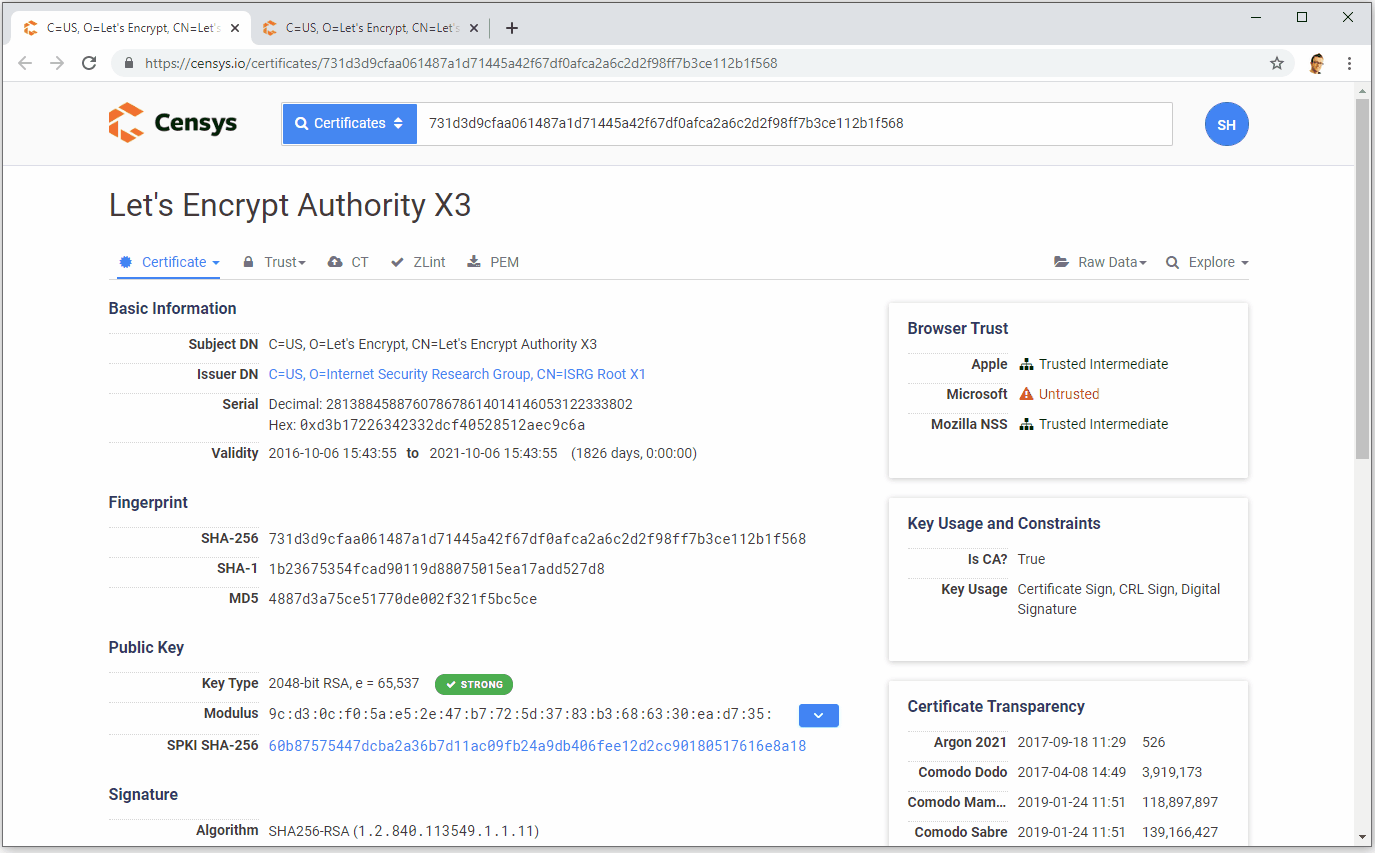Viewport: 1375px width, 853px height.
Task: Open the Certificates search type dropdown
Action: click(x=349, y=124)
